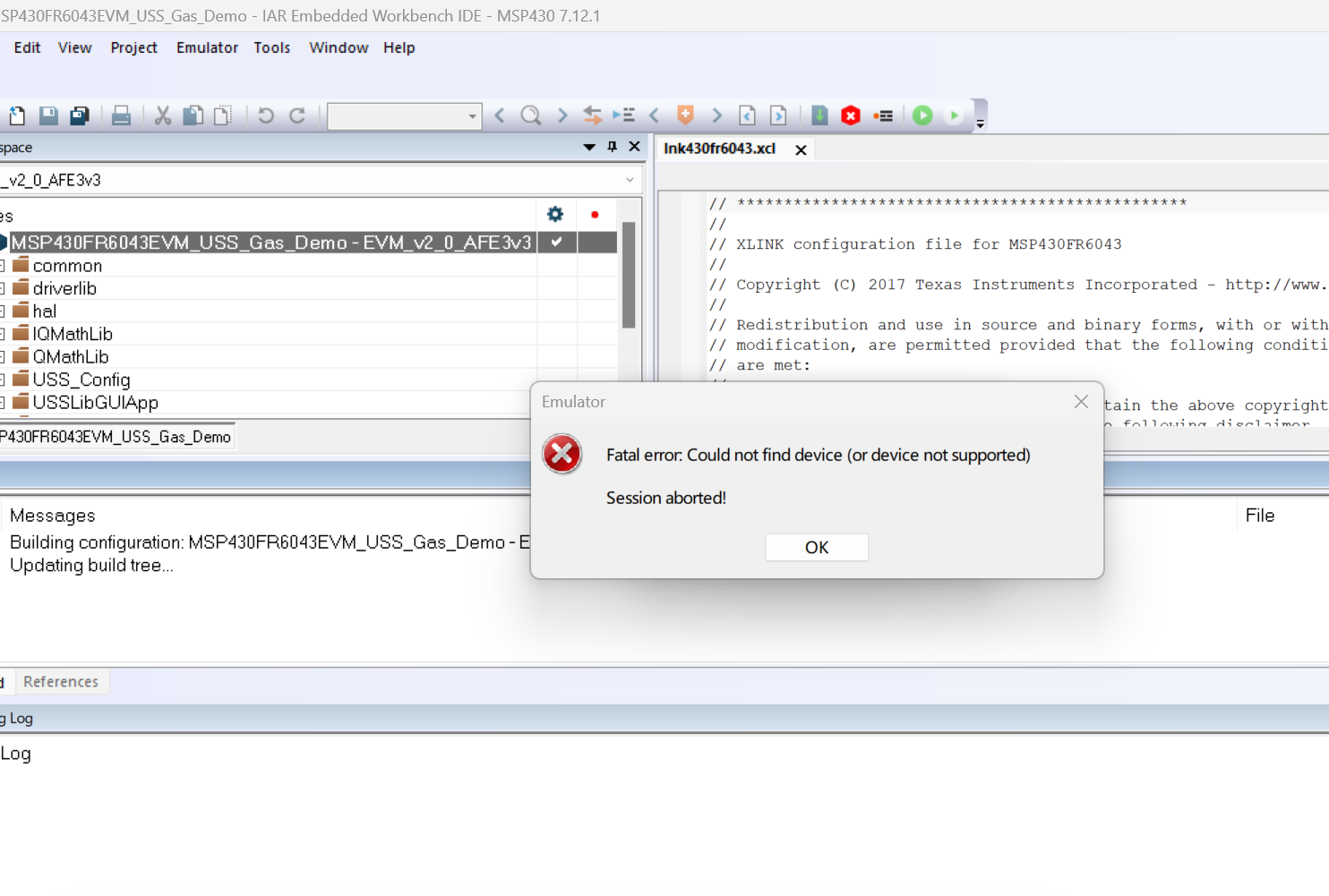
Task: Select the driverlib folder
Action: pos(64,288)
